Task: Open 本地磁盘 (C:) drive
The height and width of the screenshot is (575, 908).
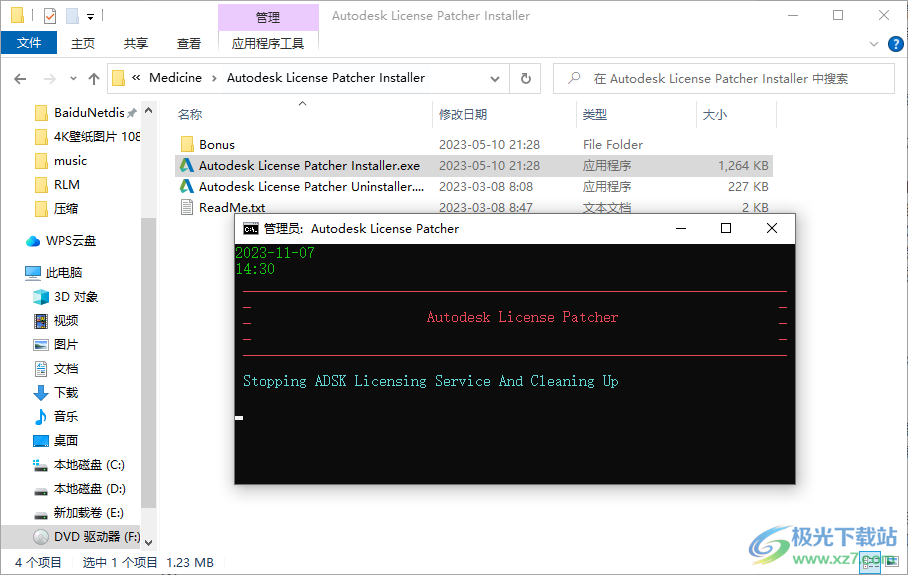Action: (x=89, y=465)
